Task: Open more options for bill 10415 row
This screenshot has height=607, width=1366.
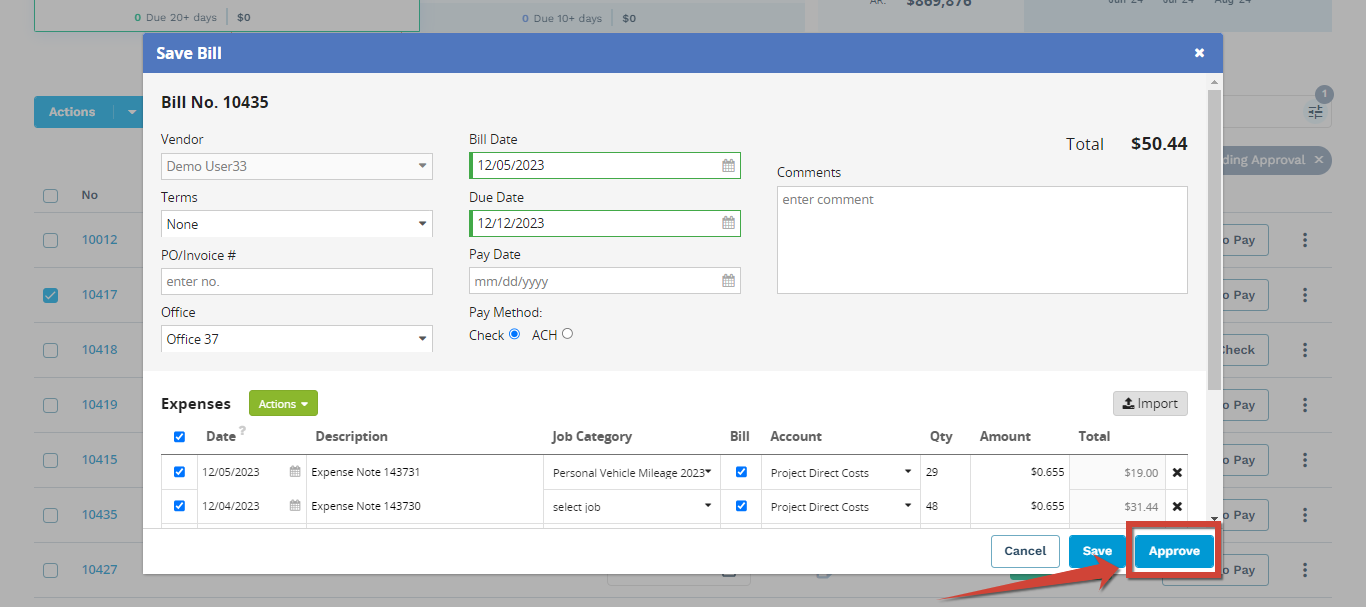Action: click(x=1305, y=460)
